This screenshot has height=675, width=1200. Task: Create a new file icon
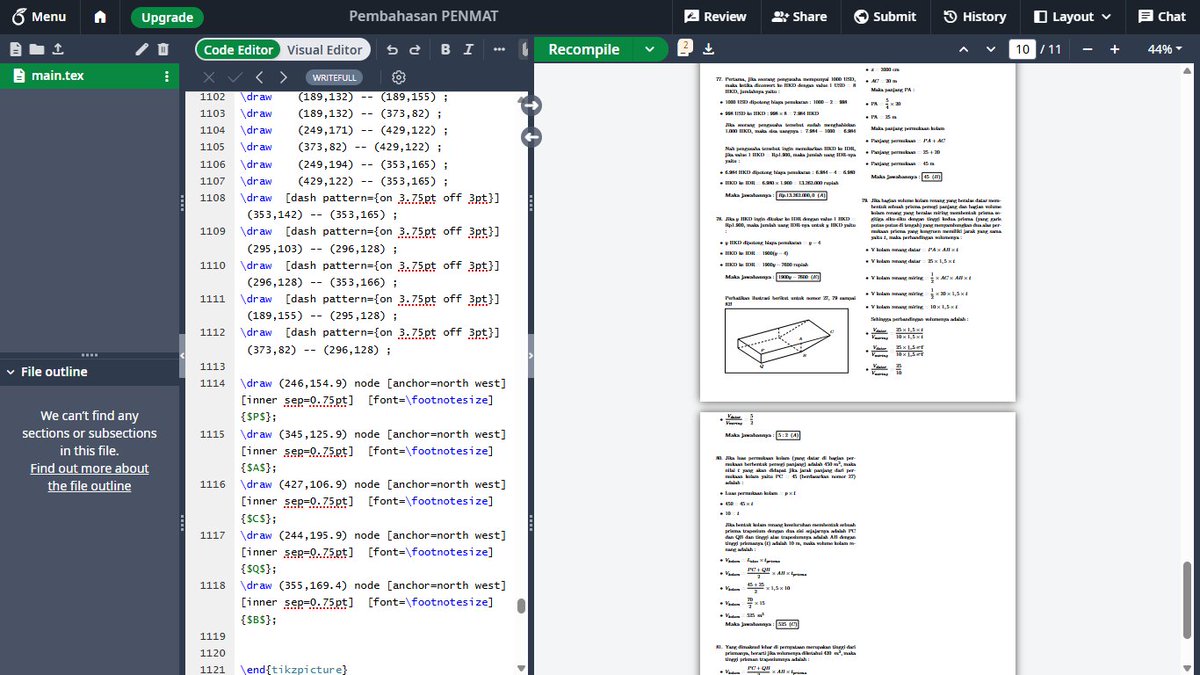[x=16, y=49]
